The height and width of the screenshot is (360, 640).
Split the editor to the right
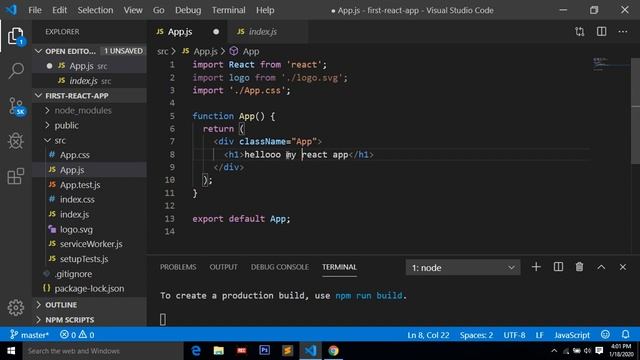click(x=601, y=31)
